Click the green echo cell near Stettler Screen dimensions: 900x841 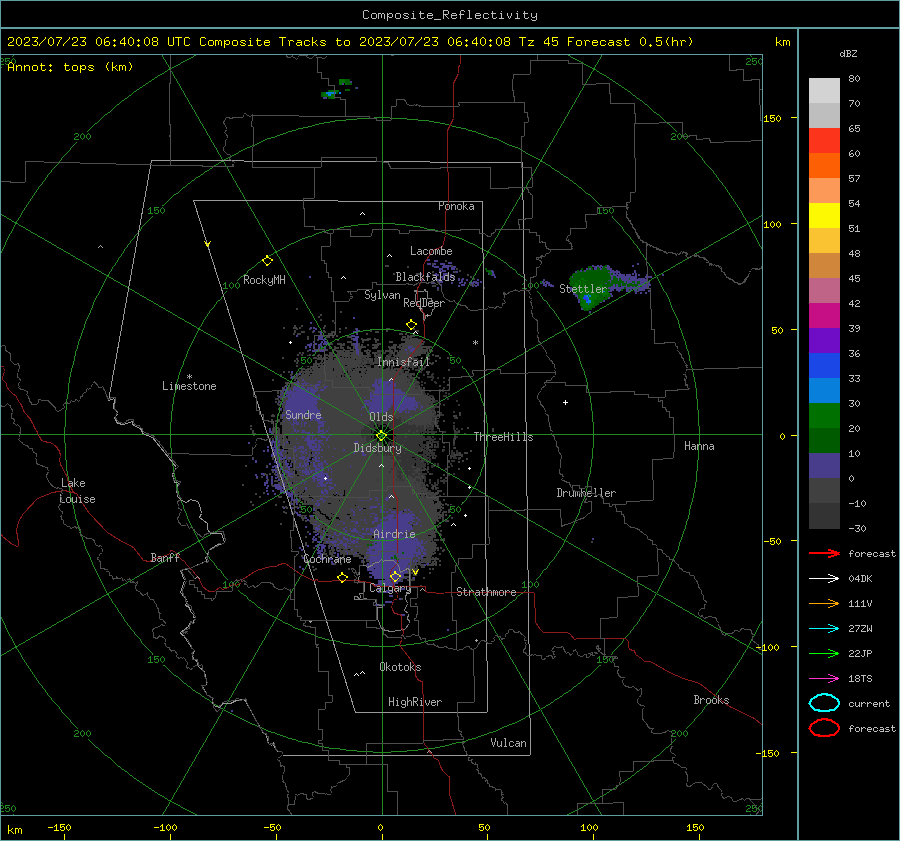pos(591,287)
